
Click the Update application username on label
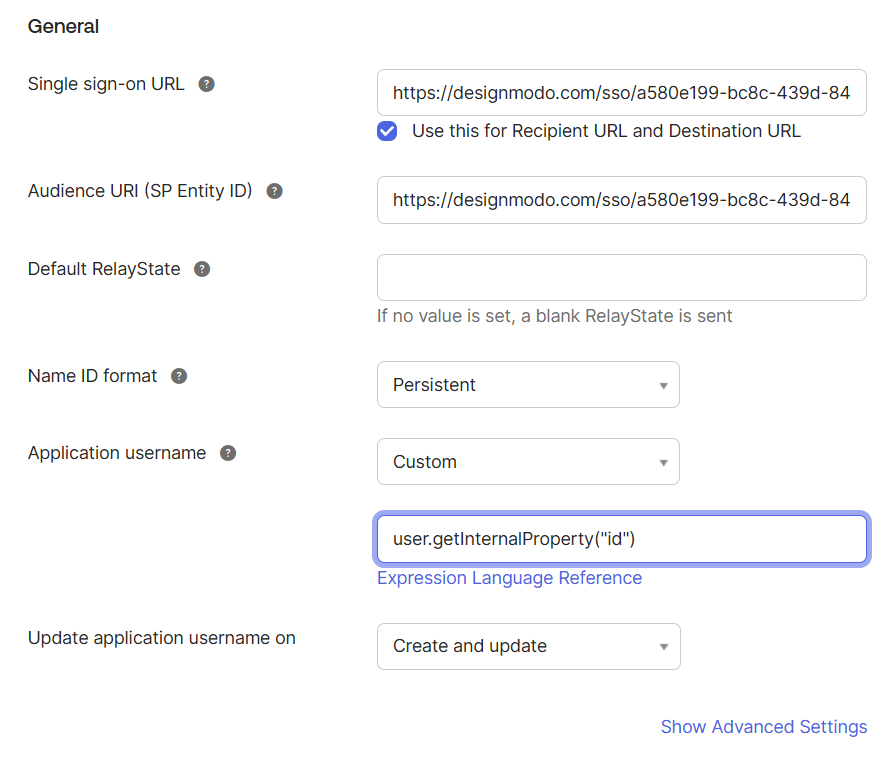tap(162, 638)
